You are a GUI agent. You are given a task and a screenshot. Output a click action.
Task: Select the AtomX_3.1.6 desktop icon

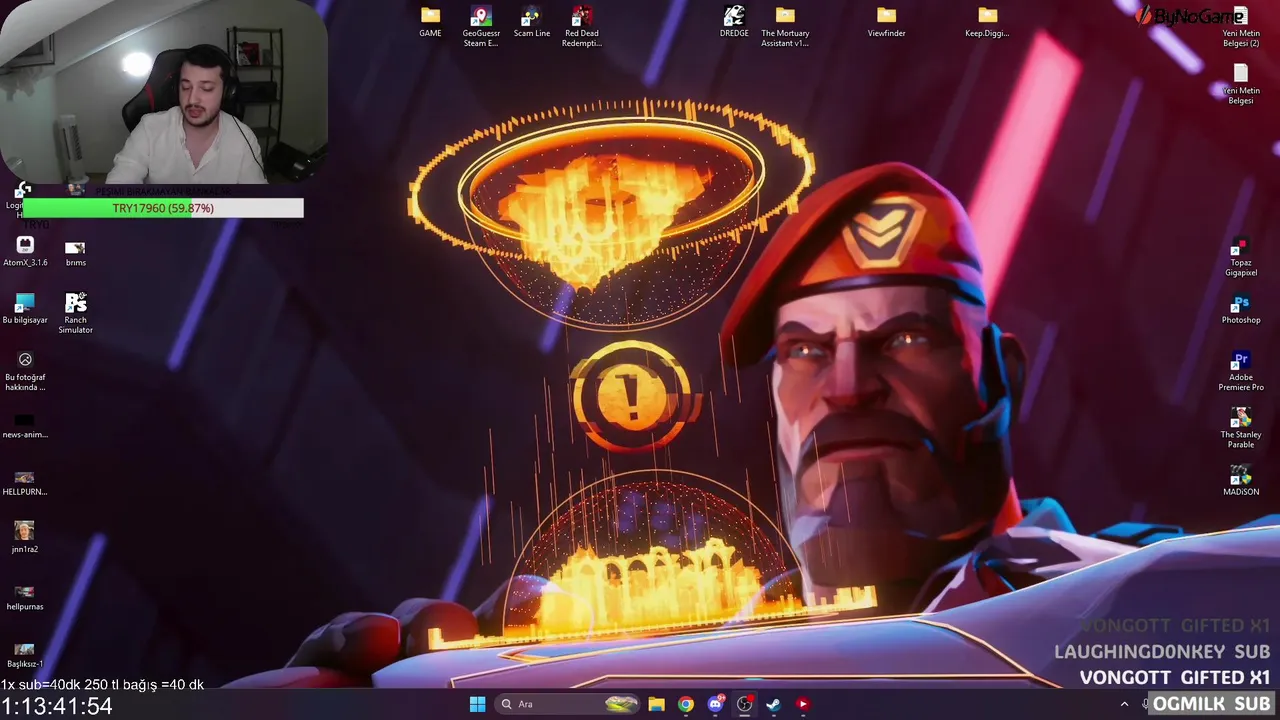click(25, 251)
